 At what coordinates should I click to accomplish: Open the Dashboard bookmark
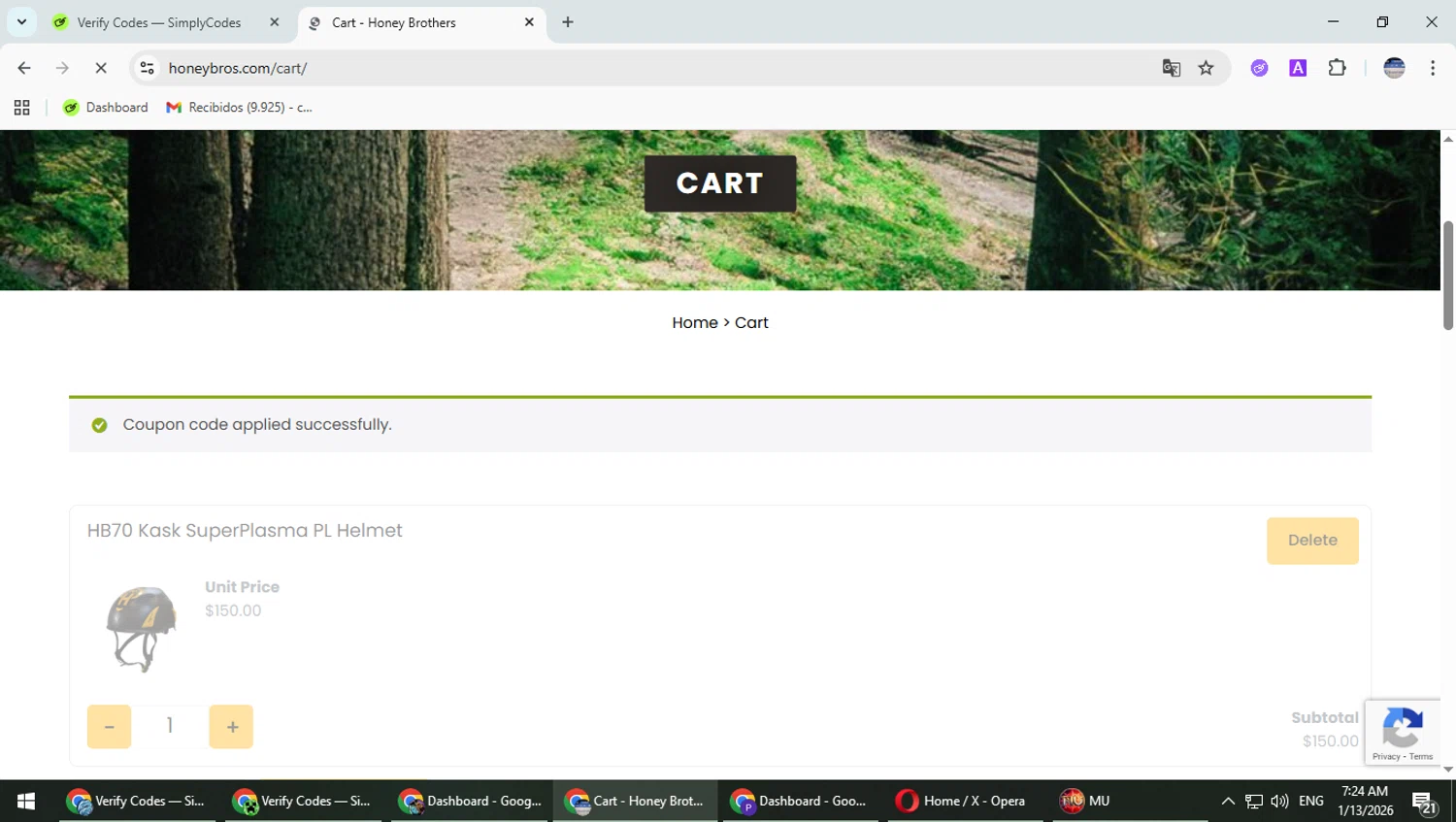coord(106,108)
